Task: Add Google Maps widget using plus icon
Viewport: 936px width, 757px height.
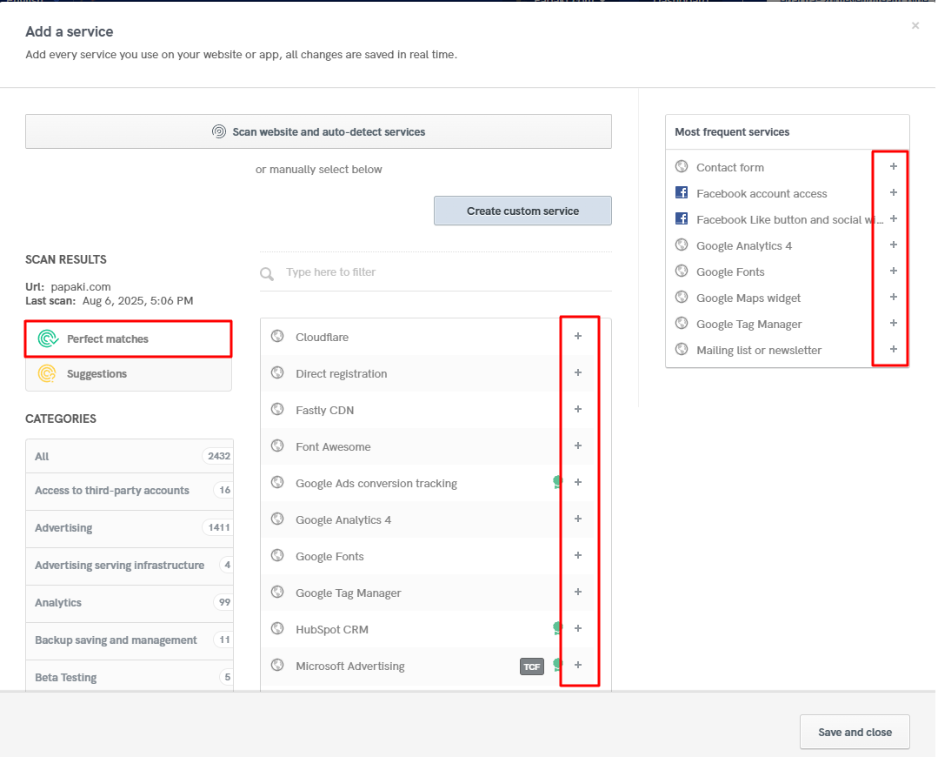Action: 893,297
